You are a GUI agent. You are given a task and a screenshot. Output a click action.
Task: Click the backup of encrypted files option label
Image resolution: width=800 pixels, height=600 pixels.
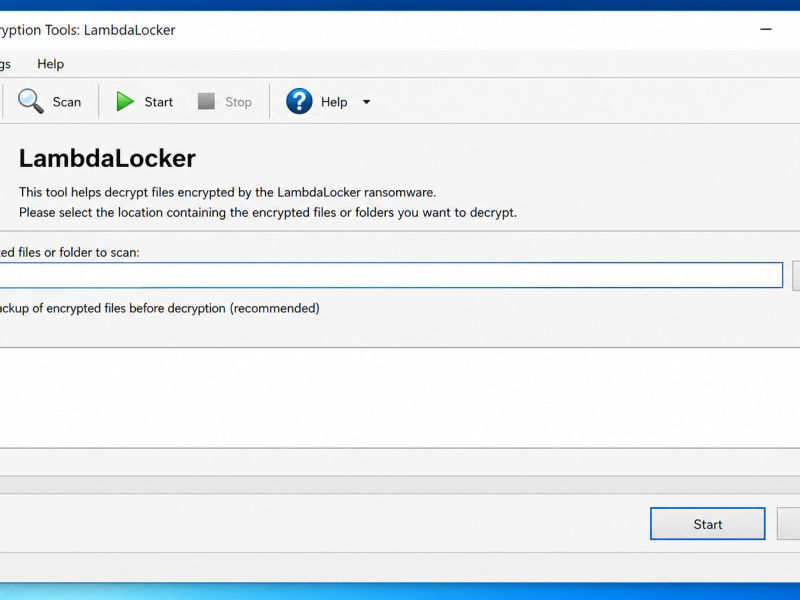pyautogui.click(x=160, y=308)
